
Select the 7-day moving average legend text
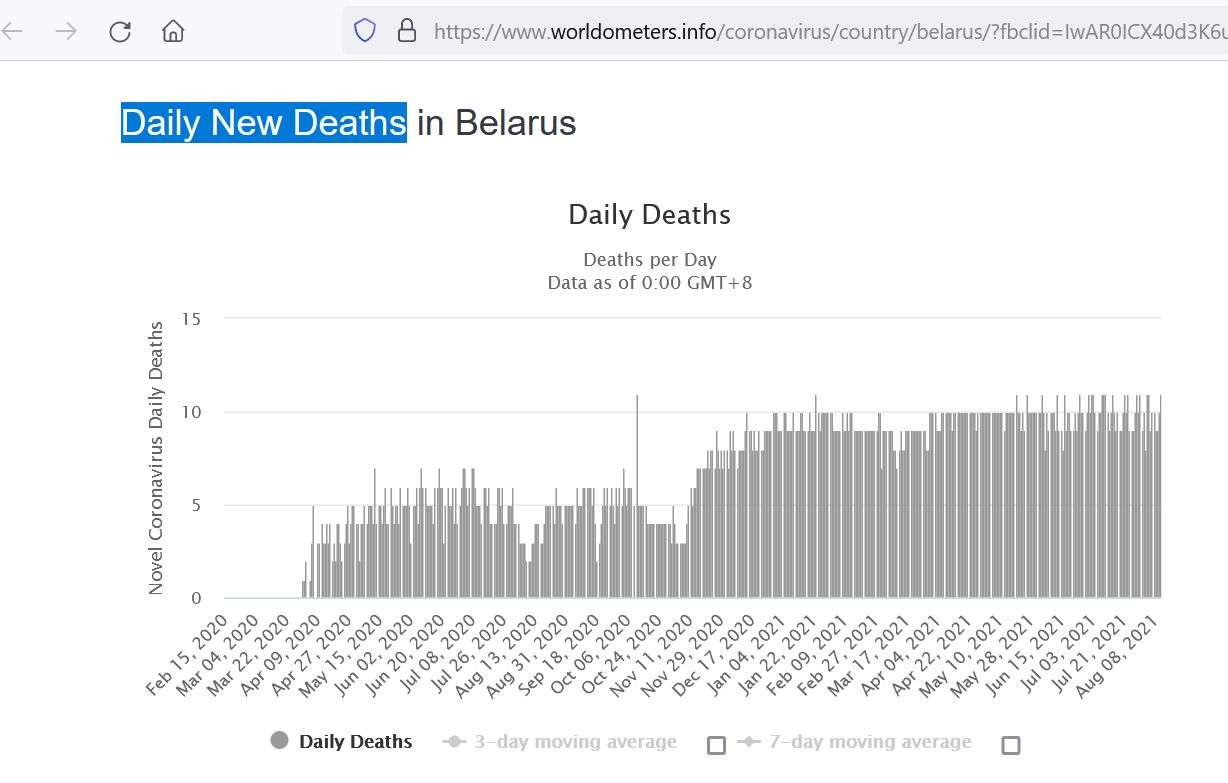869,742
